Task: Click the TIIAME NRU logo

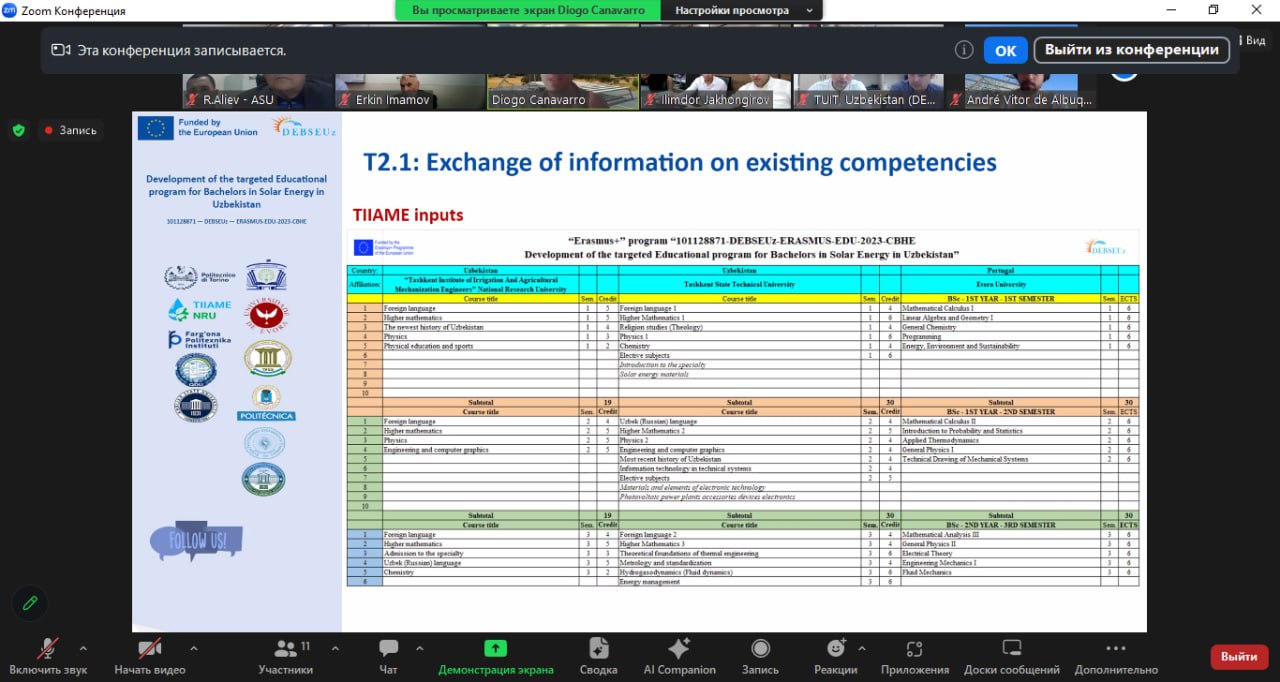Action: pos(200,310)
